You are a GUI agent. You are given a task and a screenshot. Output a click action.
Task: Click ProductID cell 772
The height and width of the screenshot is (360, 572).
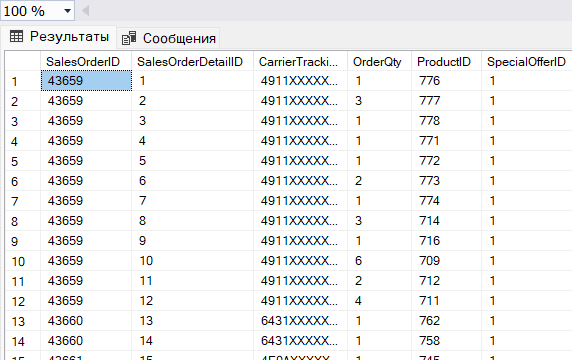coord(447,161)
